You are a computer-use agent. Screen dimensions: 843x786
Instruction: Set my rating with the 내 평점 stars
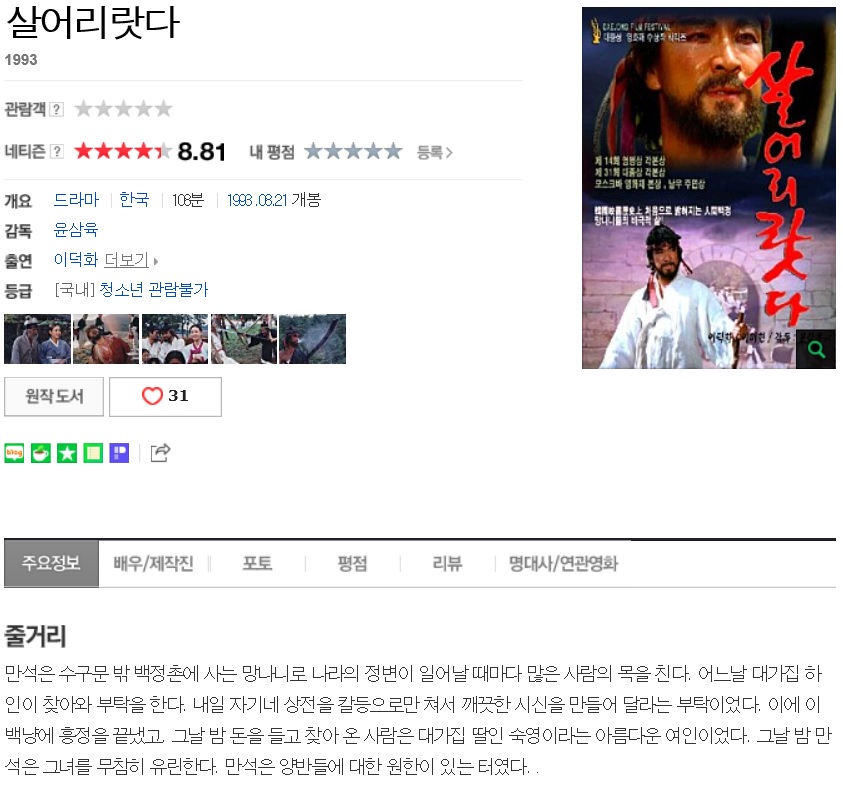(353, 152)
